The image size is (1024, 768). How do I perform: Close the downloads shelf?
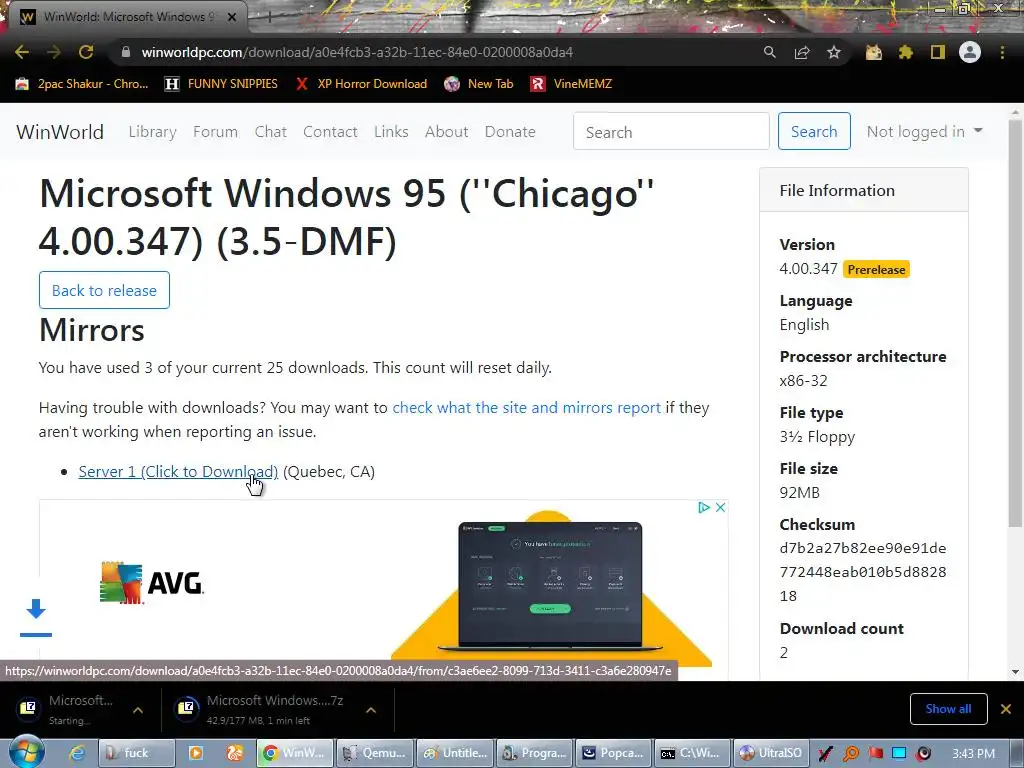1006,709
